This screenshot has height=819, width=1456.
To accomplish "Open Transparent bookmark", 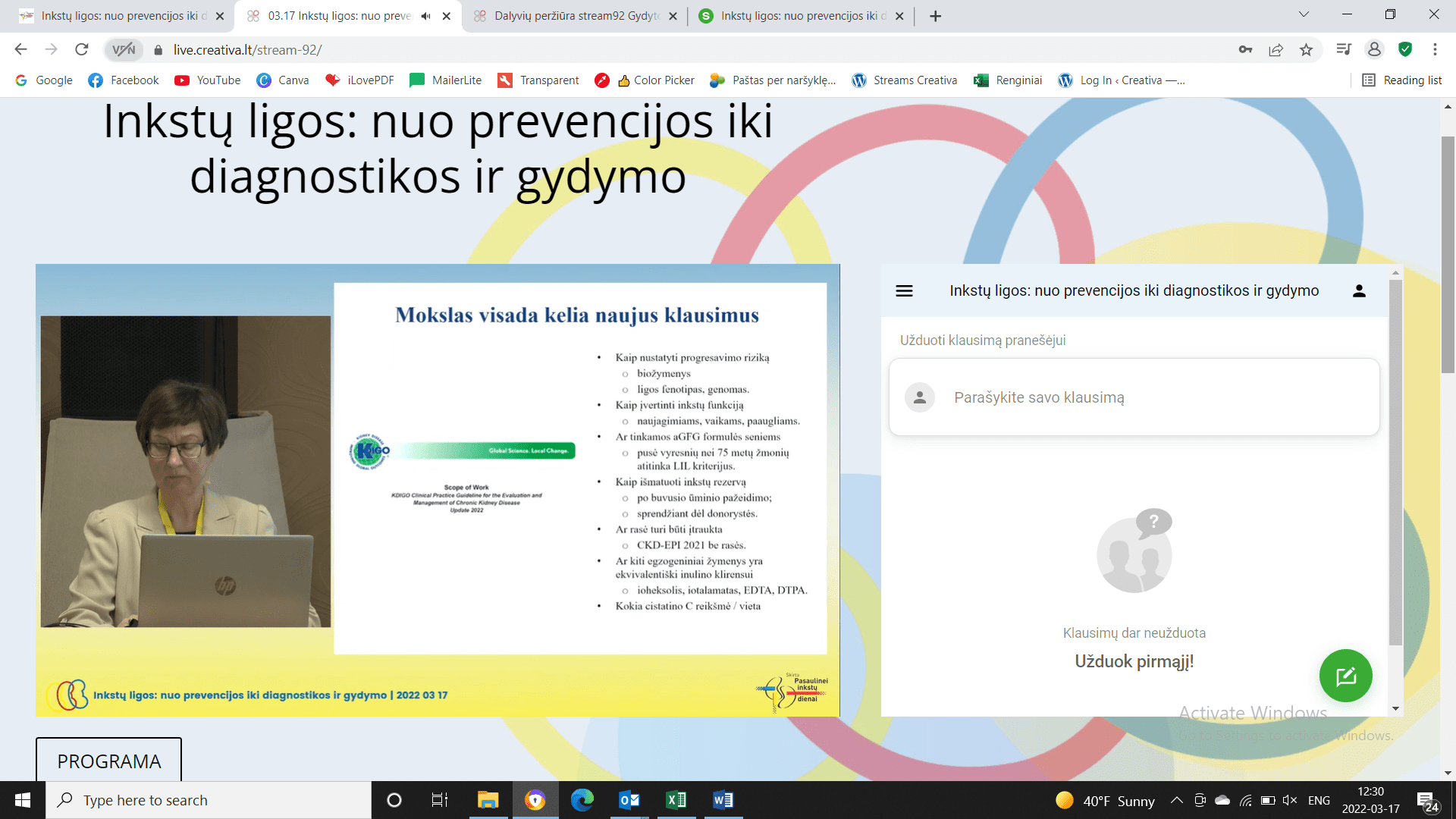I will [x=538, y=80].
